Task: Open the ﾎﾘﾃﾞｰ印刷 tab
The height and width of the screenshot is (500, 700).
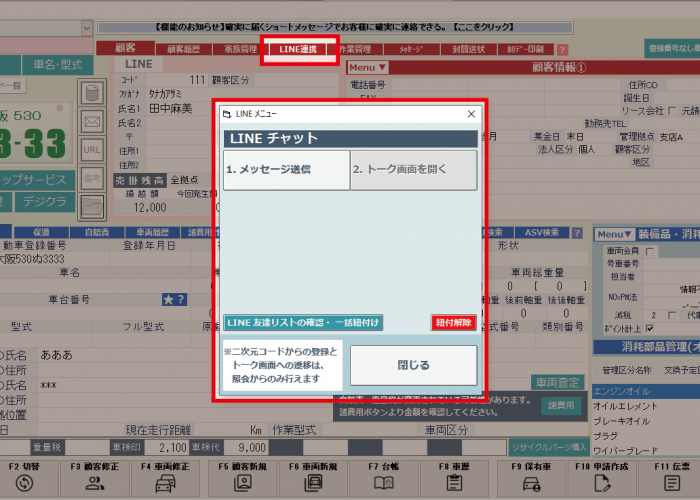Action: pos(525,49)
